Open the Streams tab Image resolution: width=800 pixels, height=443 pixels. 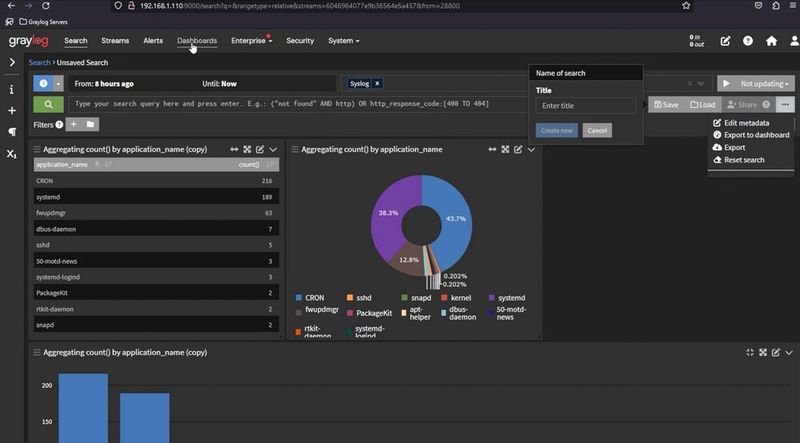(x=115, y=41)
